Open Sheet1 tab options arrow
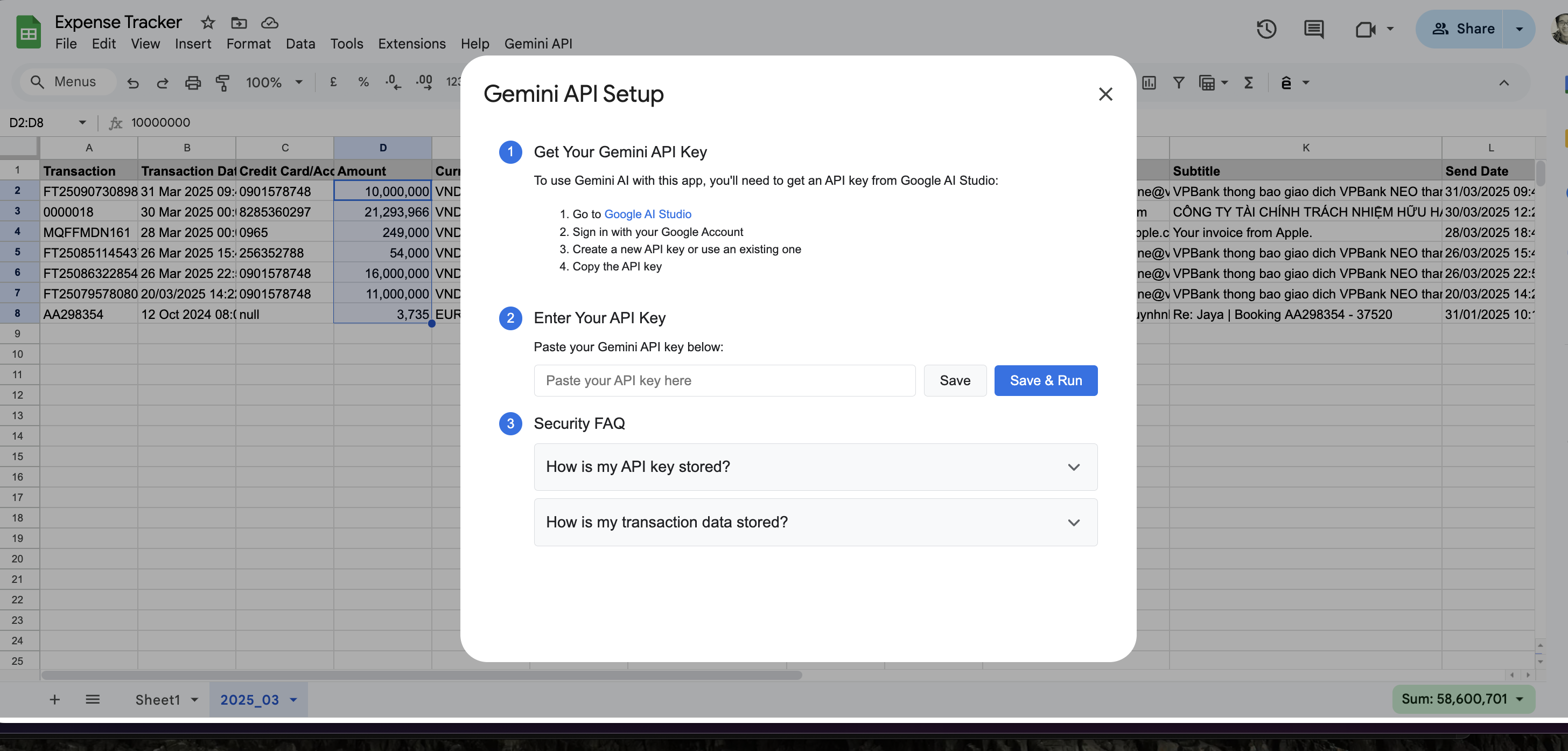Screen dimensions: 1568x751 195,700
